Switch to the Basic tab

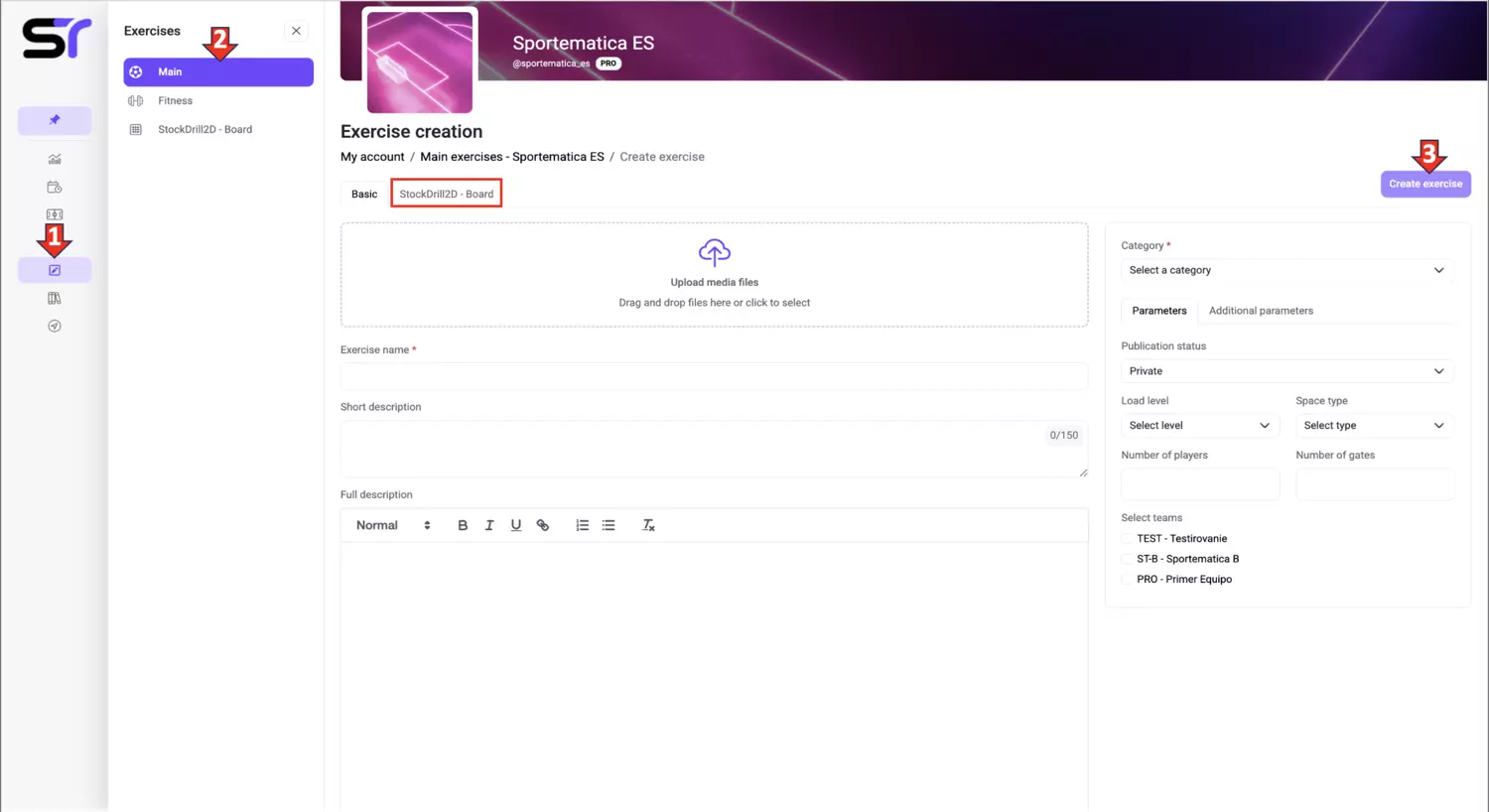coord(364,194)
